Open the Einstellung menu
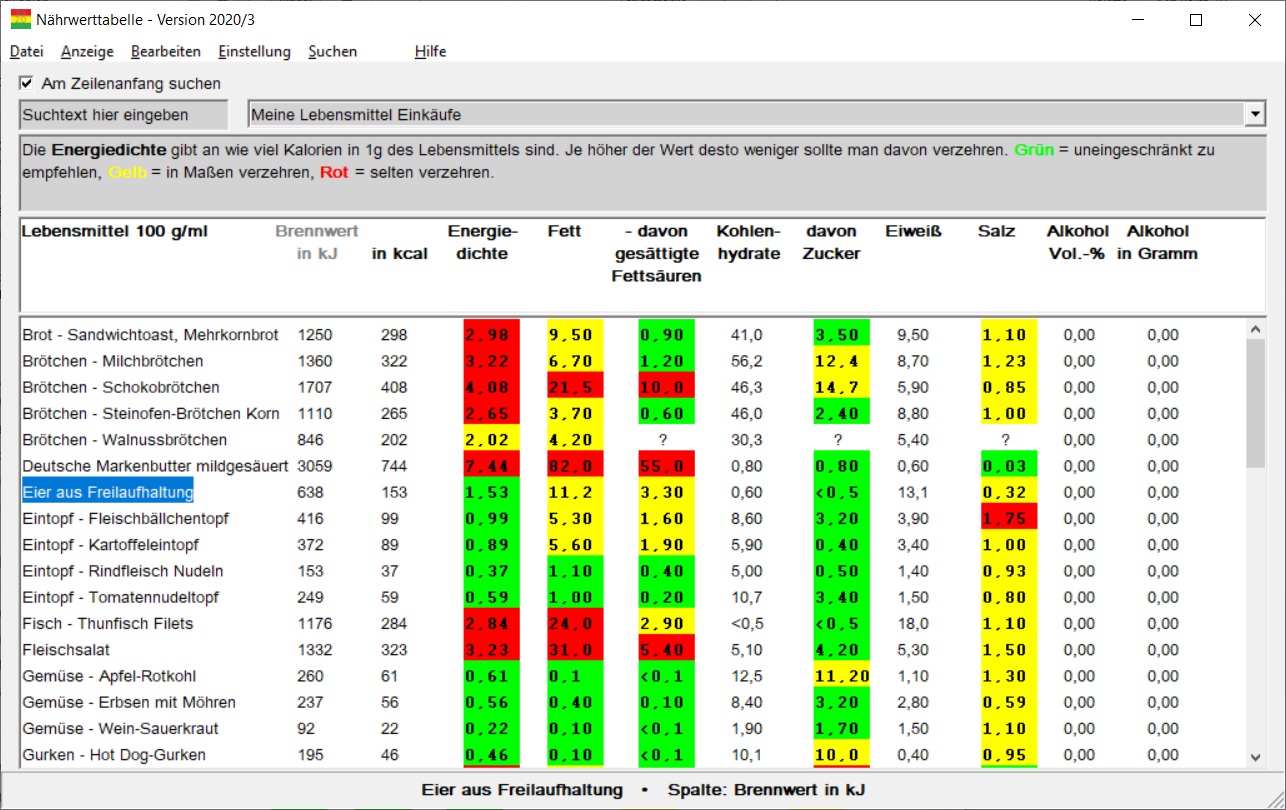 (x=254, y=52)
